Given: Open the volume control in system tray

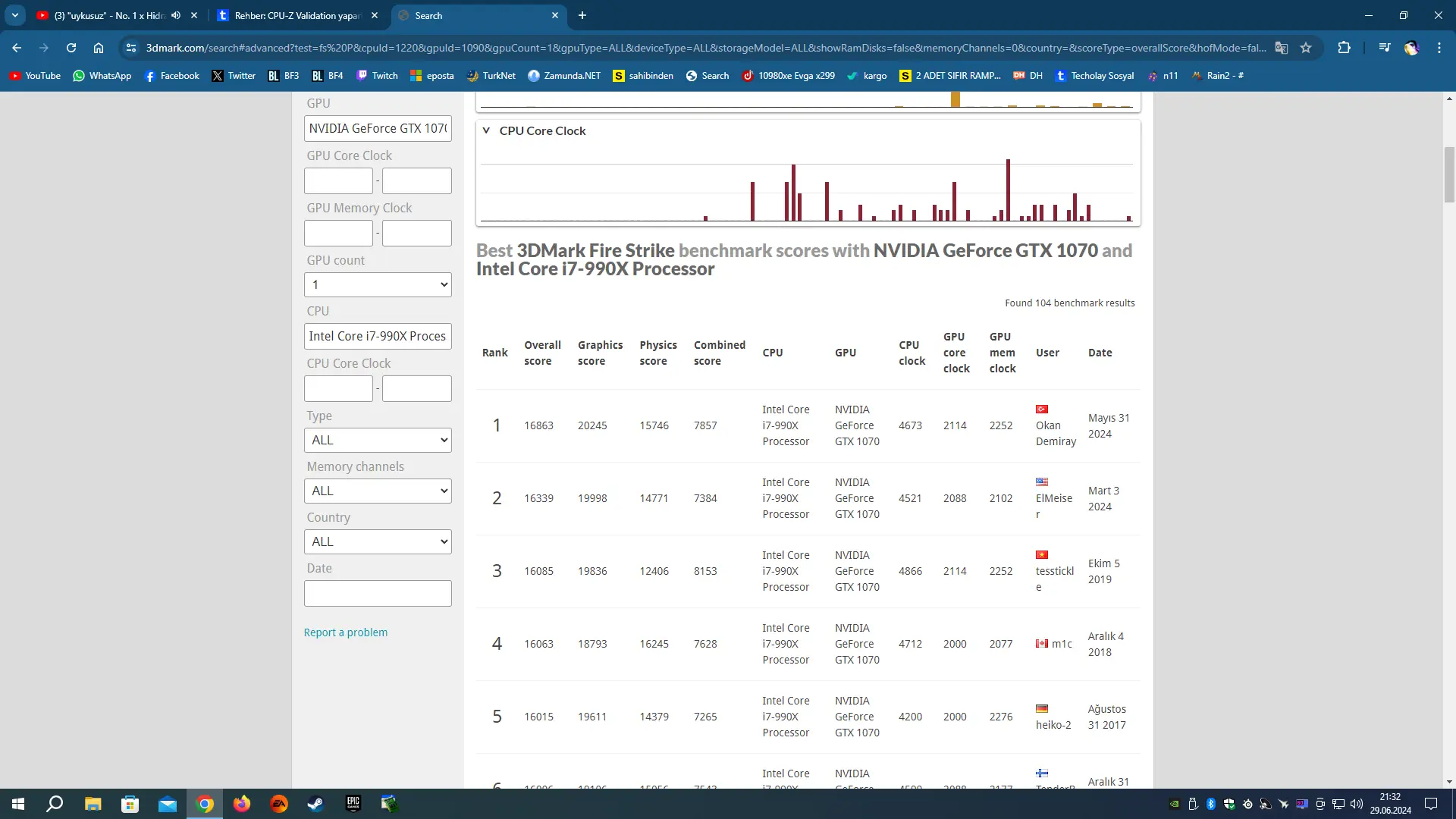Looking at the screenshot, I should point(1356,804).
